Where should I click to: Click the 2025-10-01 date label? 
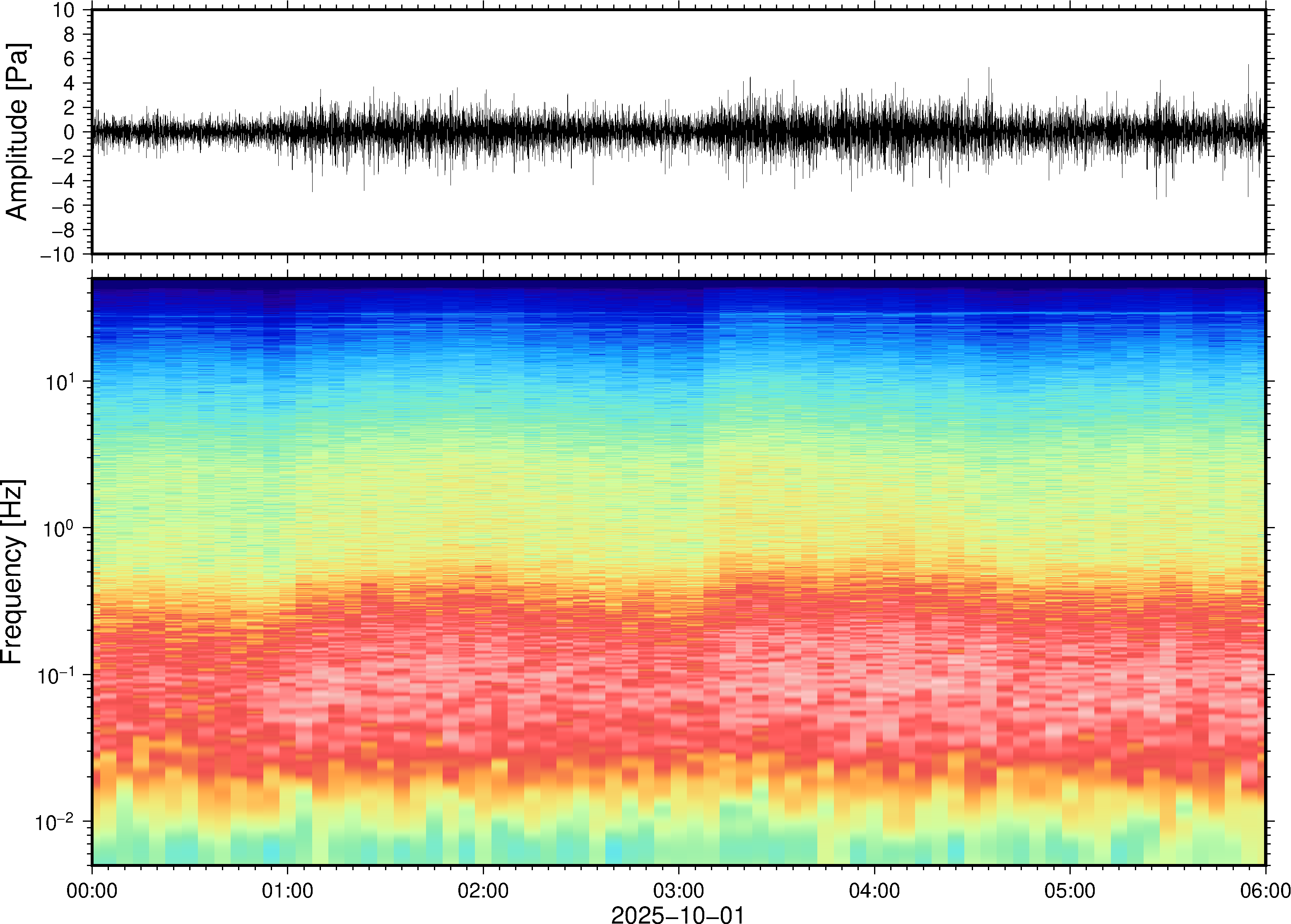click(x=678, y=915)
